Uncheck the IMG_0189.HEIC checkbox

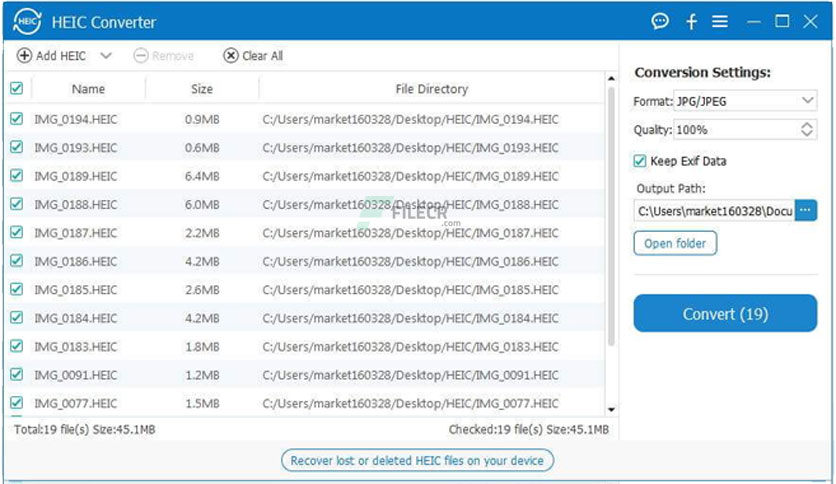pos(17,175)
